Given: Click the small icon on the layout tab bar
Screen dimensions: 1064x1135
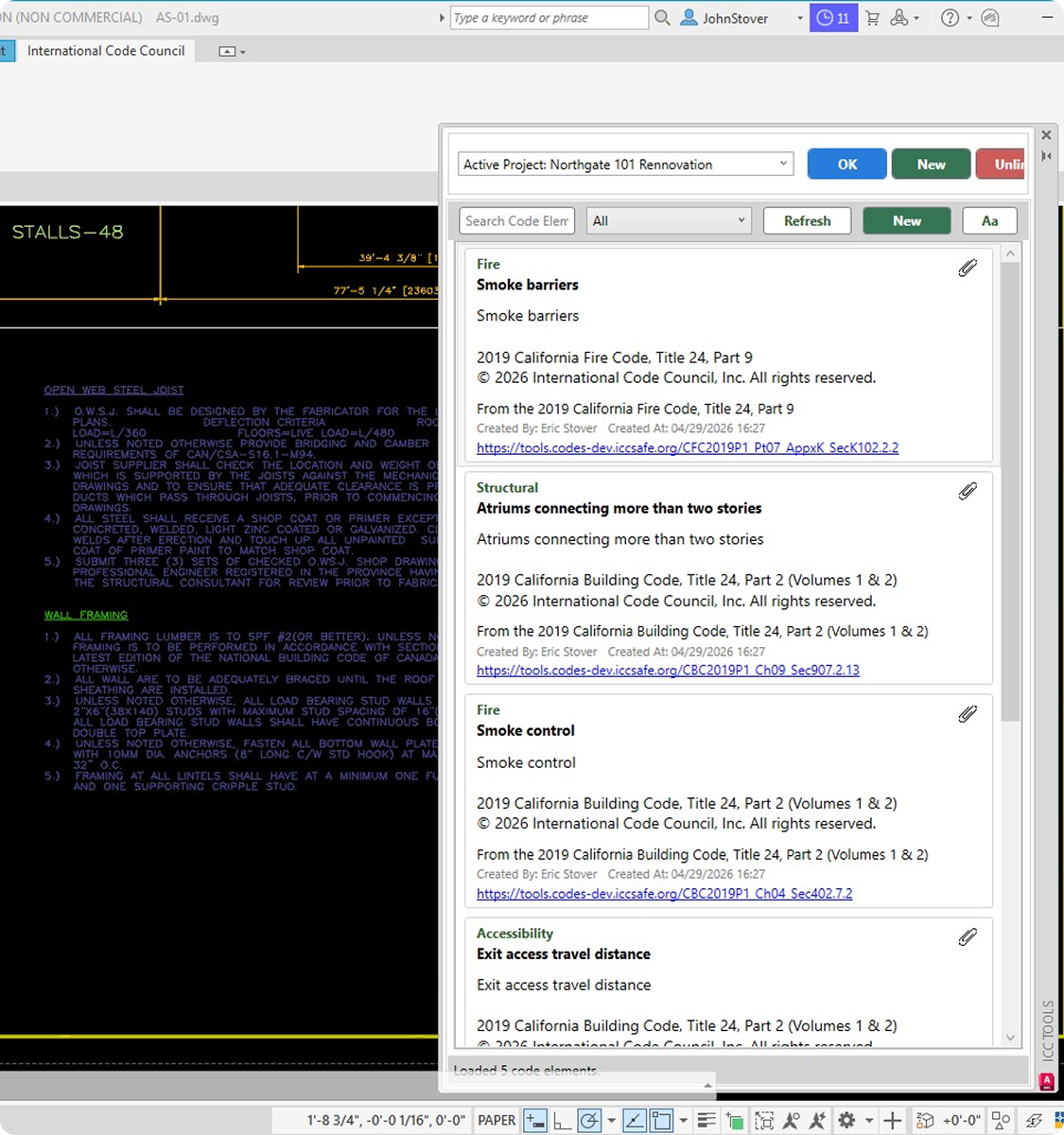Looking at the screenshot, I should coord(227,51).
